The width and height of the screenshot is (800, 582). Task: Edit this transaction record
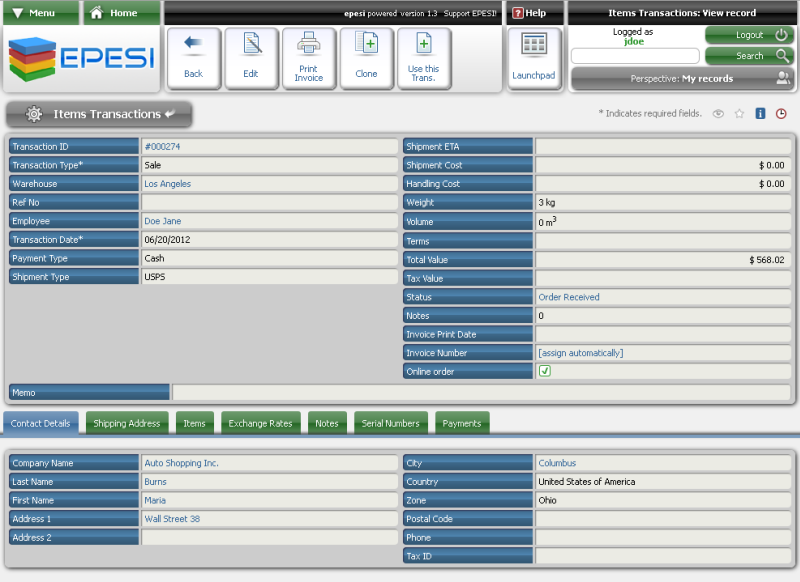pyautogui.click(x=251, y=57)
